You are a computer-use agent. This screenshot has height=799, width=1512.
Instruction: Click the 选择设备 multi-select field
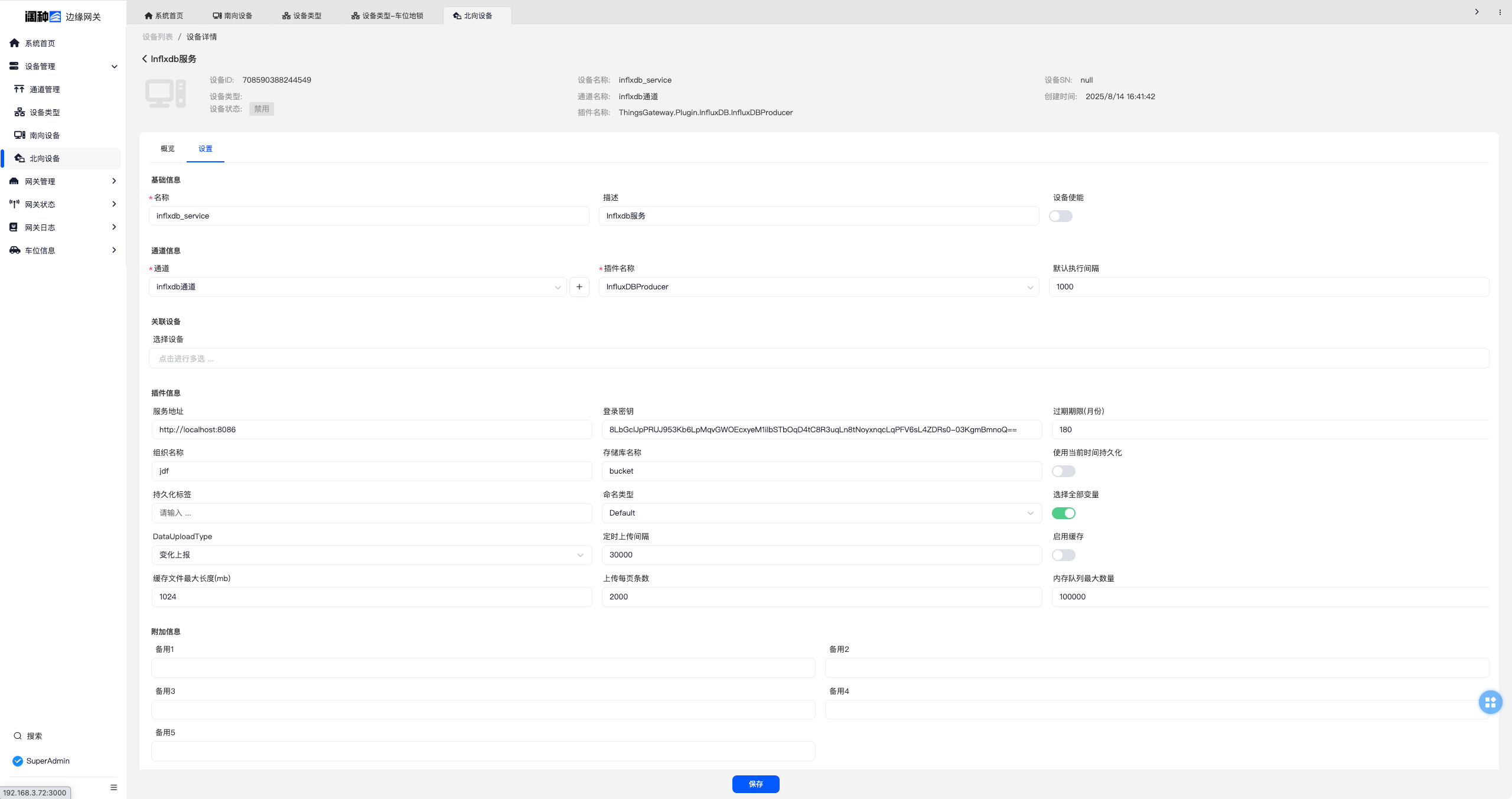click(819, 358)
